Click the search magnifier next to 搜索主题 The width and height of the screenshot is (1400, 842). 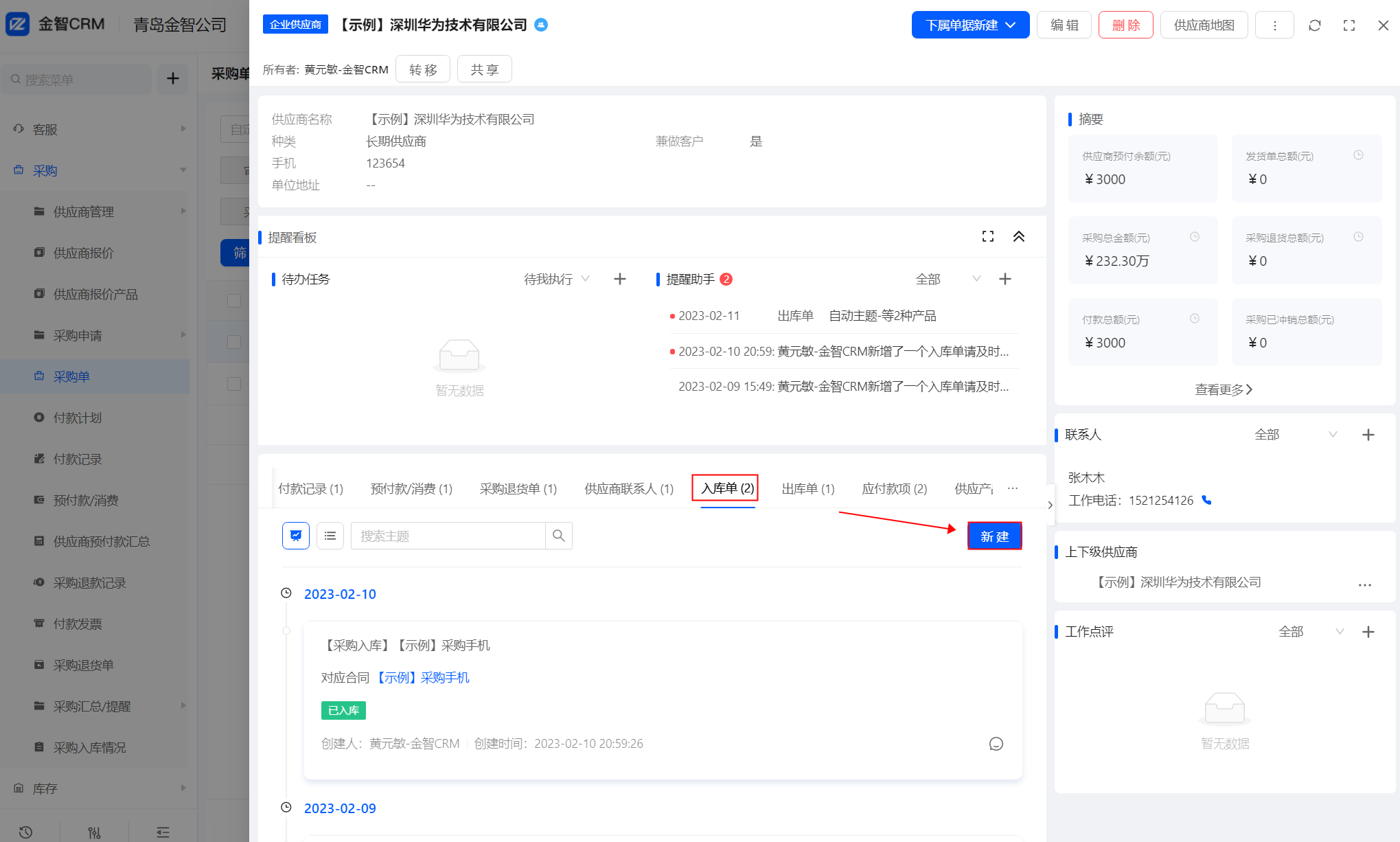pyautogui.click(x=559, y=536)
